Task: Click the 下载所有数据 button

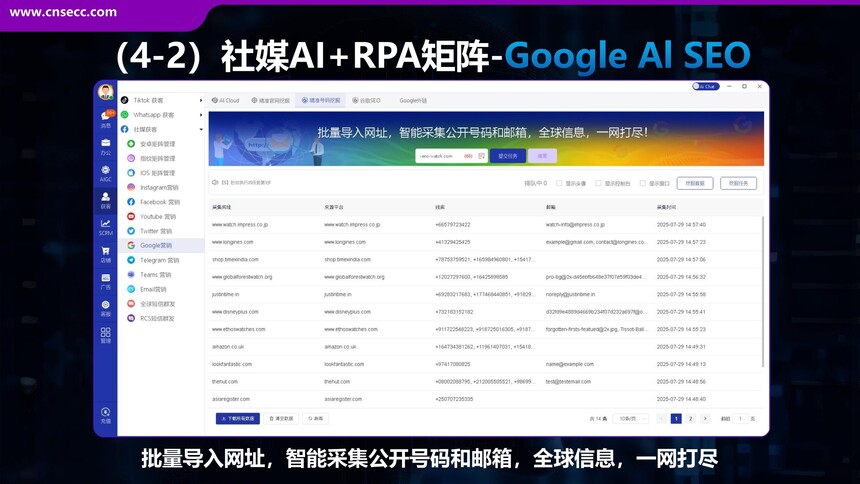Action: [x=238, y=419]
